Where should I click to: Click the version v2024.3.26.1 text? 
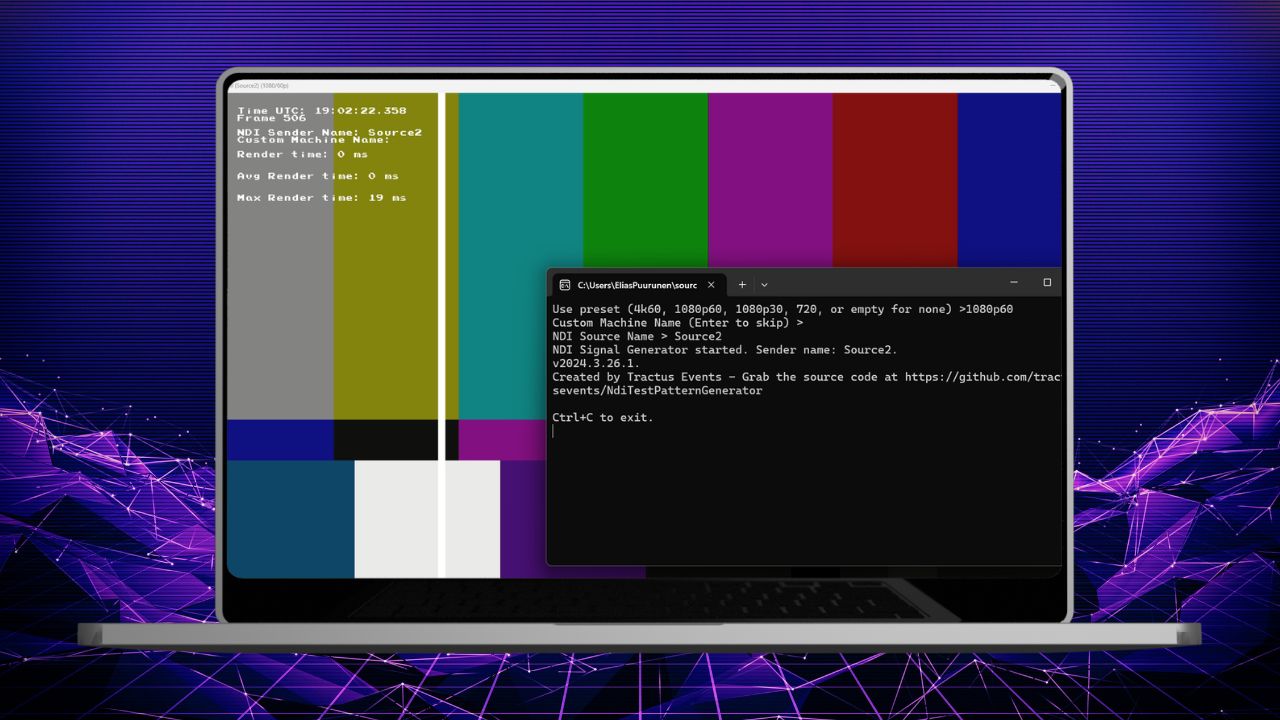click(595, 363)
